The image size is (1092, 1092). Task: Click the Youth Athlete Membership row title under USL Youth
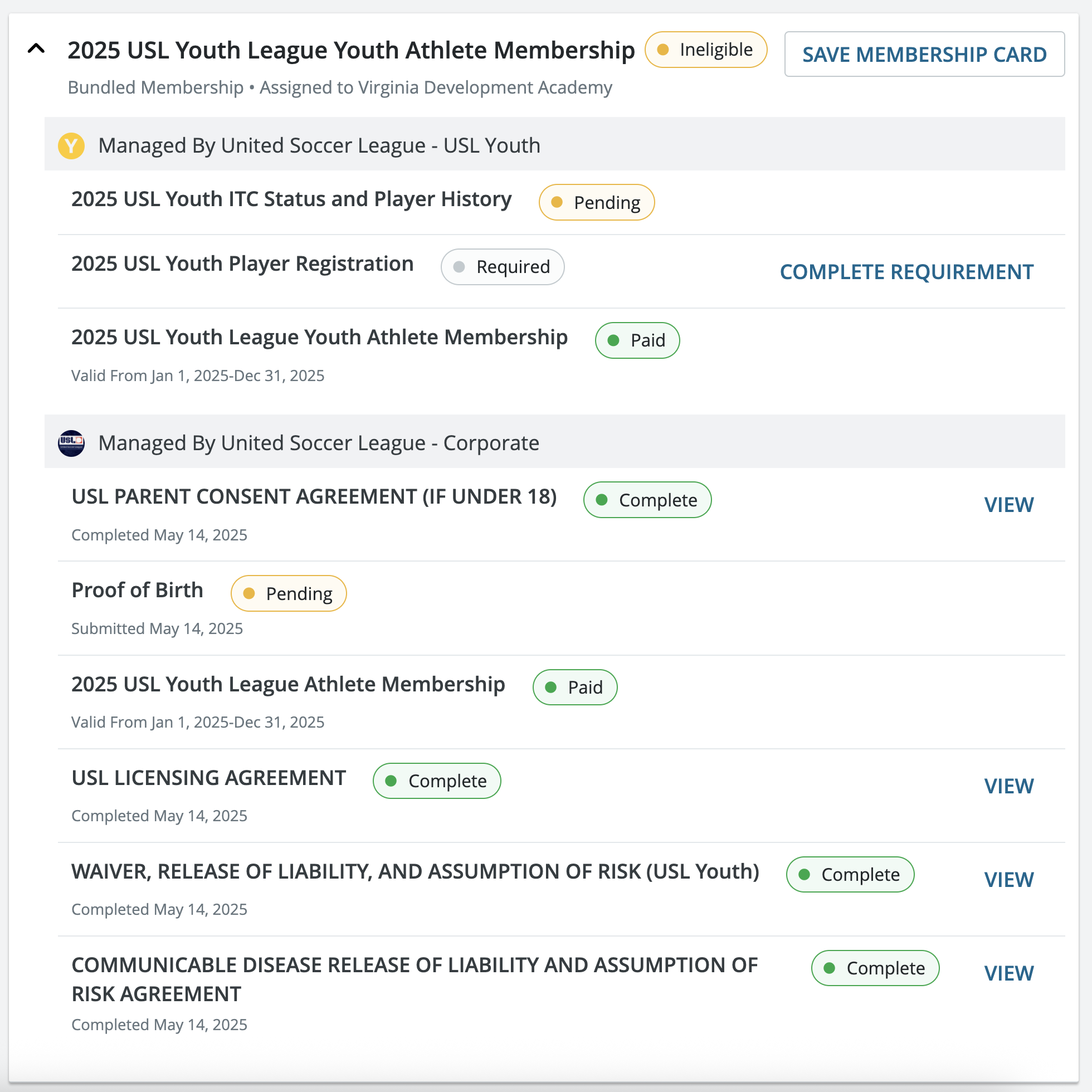click(319, 338)
